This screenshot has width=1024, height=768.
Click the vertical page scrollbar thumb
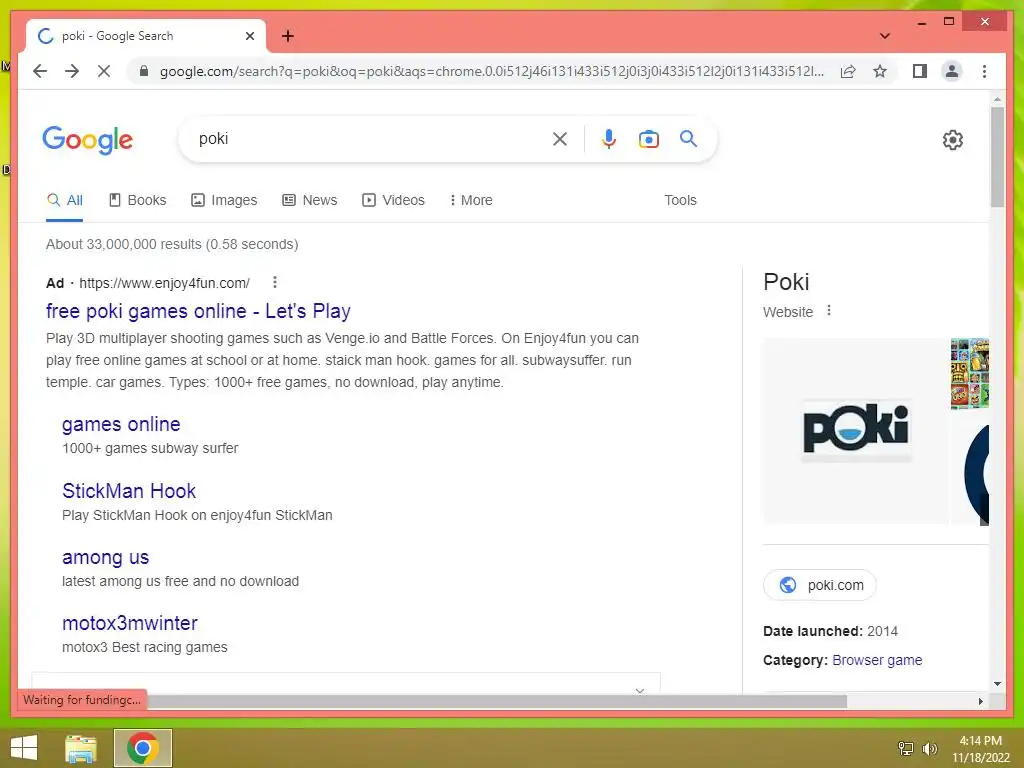997,157
